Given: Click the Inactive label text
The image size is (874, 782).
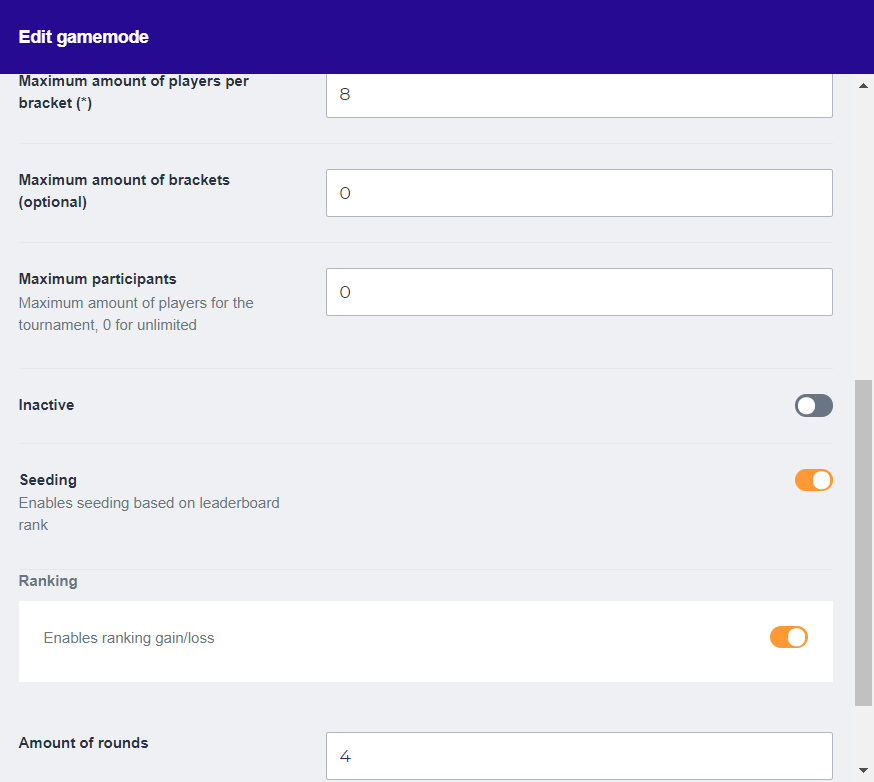Looking at the screenshot, I should (x=46, y=405).
